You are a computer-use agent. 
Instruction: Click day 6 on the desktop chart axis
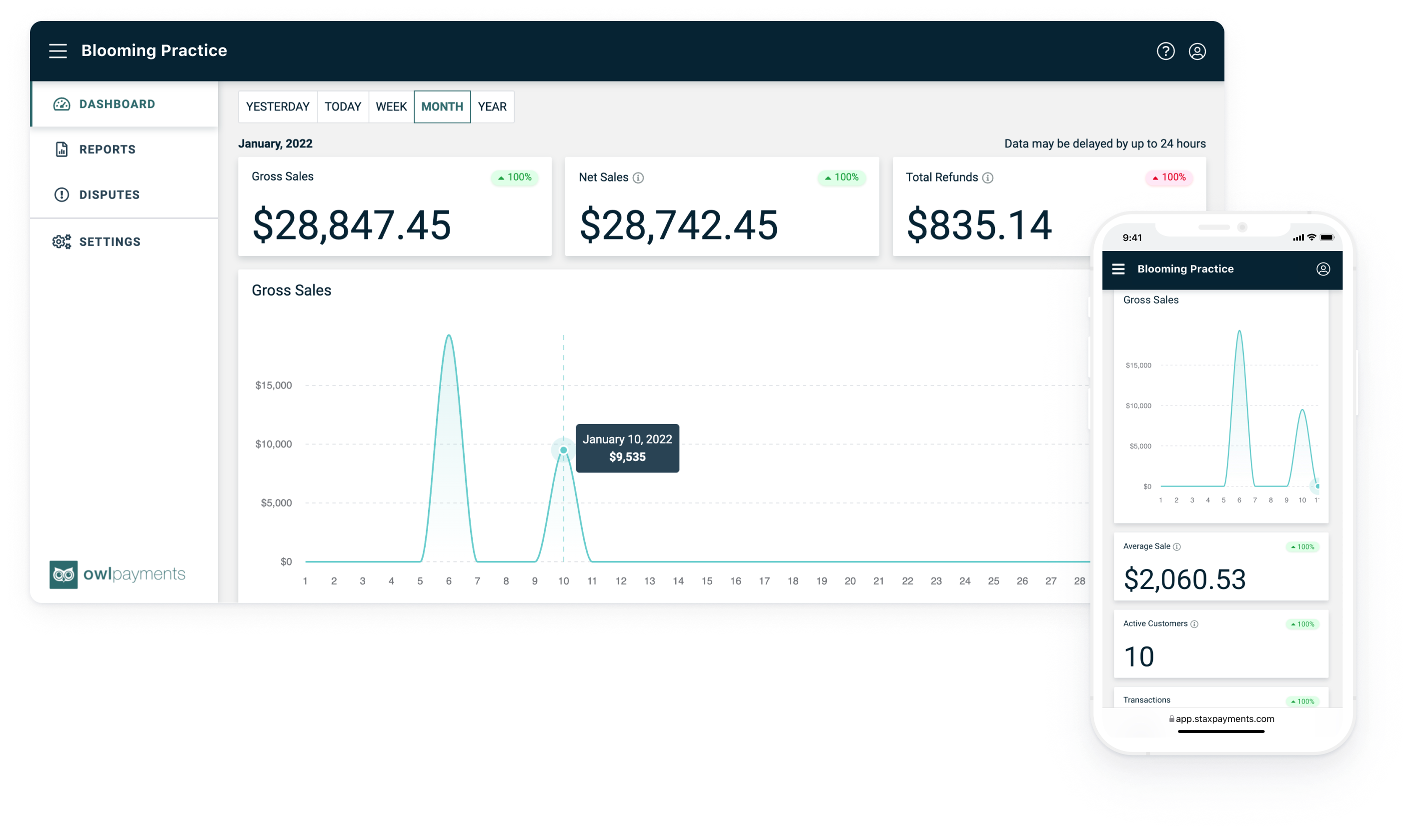click(x=449, y=581)
